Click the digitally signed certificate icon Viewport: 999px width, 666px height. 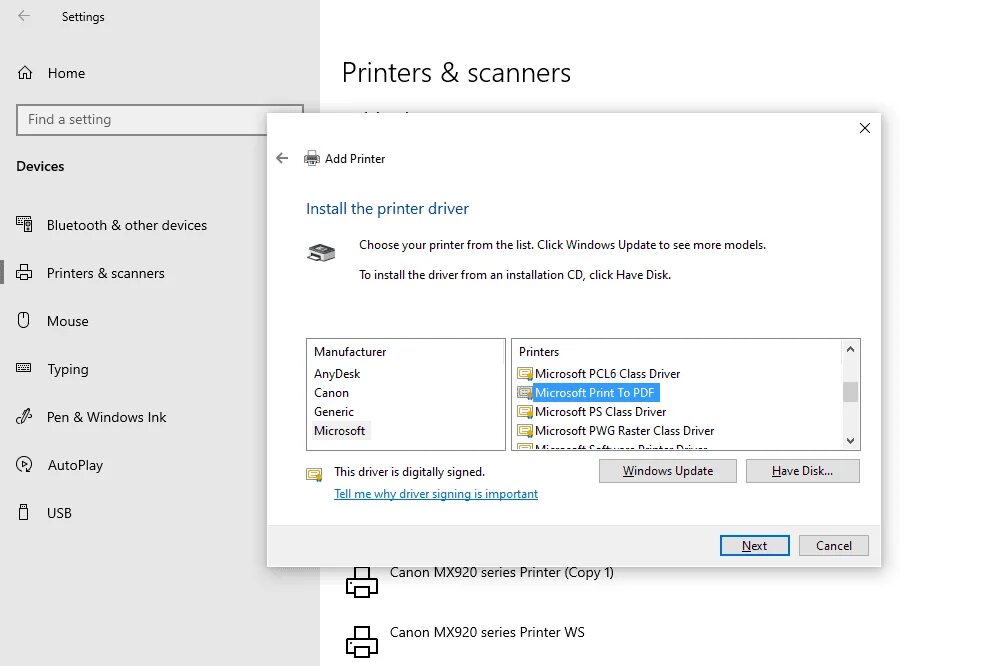[314, 474]
